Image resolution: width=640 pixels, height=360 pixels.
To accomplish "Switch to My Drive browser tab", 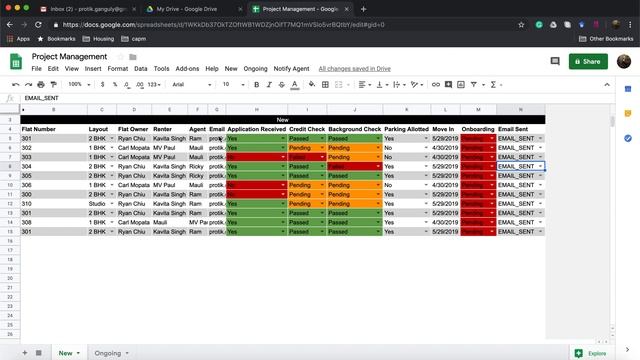I will click(x=187, y=9).
